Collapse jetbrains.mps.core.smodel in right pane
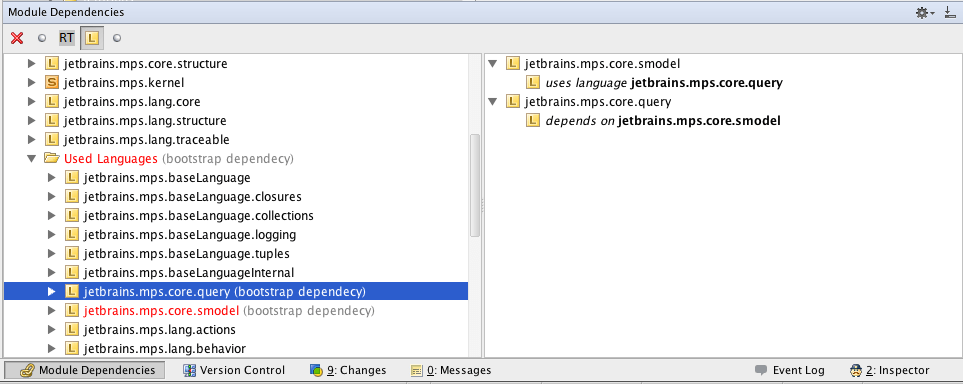Viewport: 963px width, 384px height. [493, 64]
